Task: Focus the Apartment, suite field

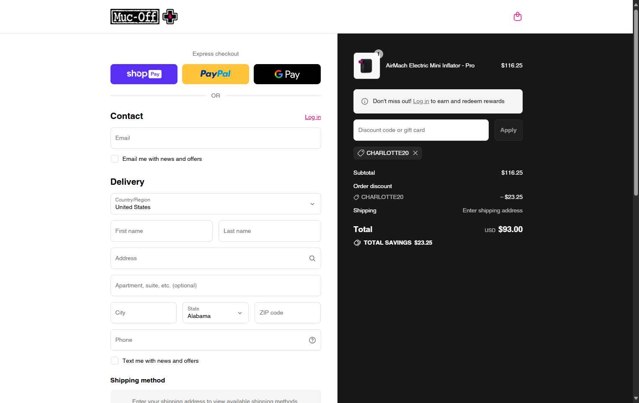Action: pyautogui.click(x=216, y=286)
